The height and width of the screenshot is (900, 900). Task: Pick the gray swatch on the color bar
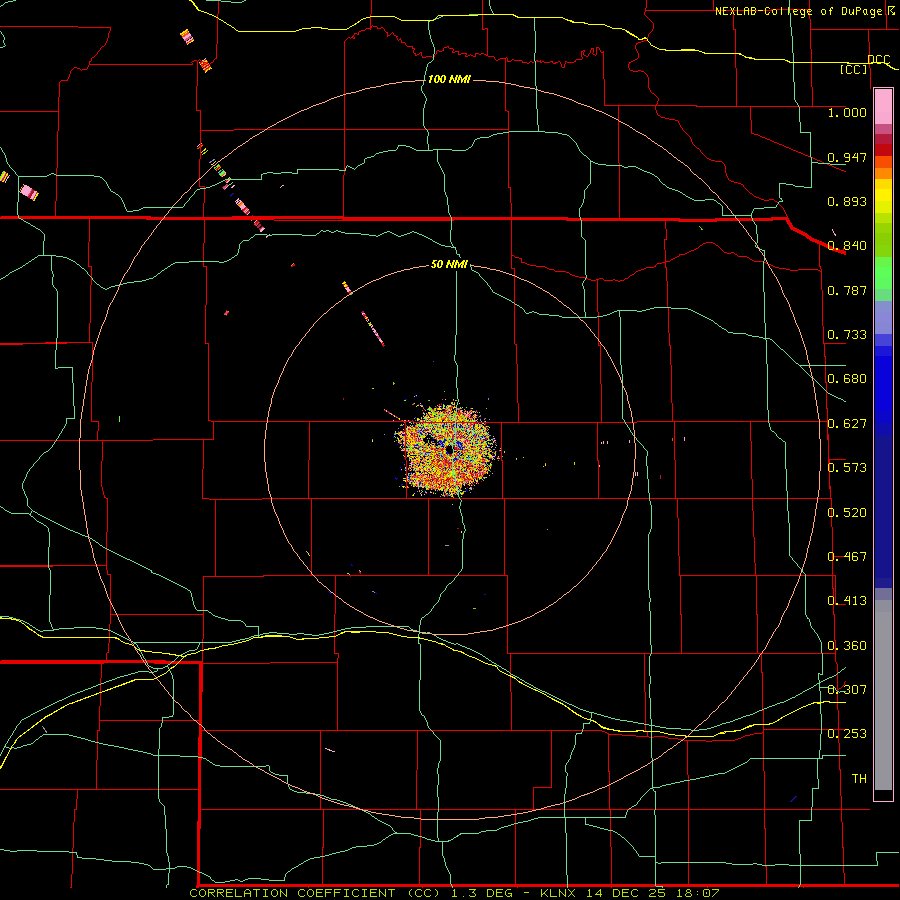[x=883, y=700]
